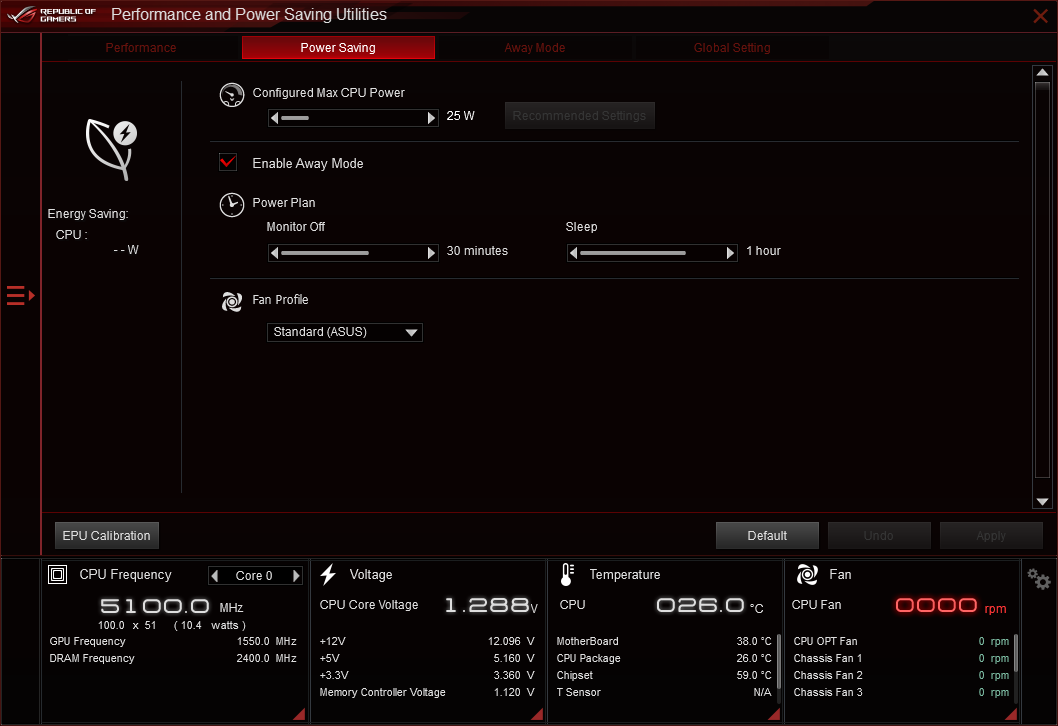Screen dimensions: 1058x726
Task: Expand the CPU Frequency panel corner triangle
Action: pos(299,714)
